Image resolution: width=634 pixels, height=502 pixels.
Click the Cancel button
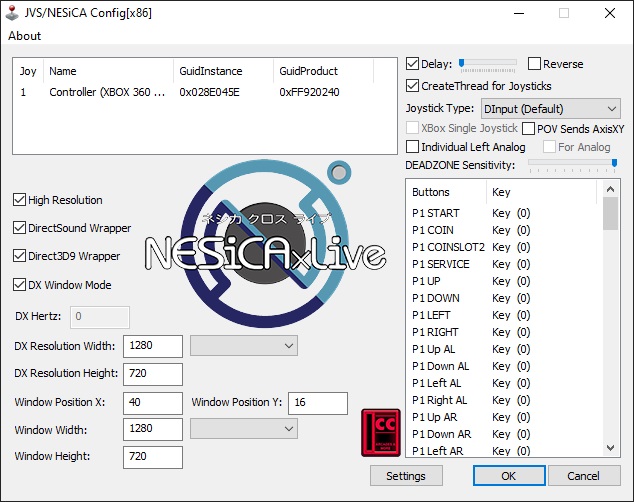tap(584, 476)
